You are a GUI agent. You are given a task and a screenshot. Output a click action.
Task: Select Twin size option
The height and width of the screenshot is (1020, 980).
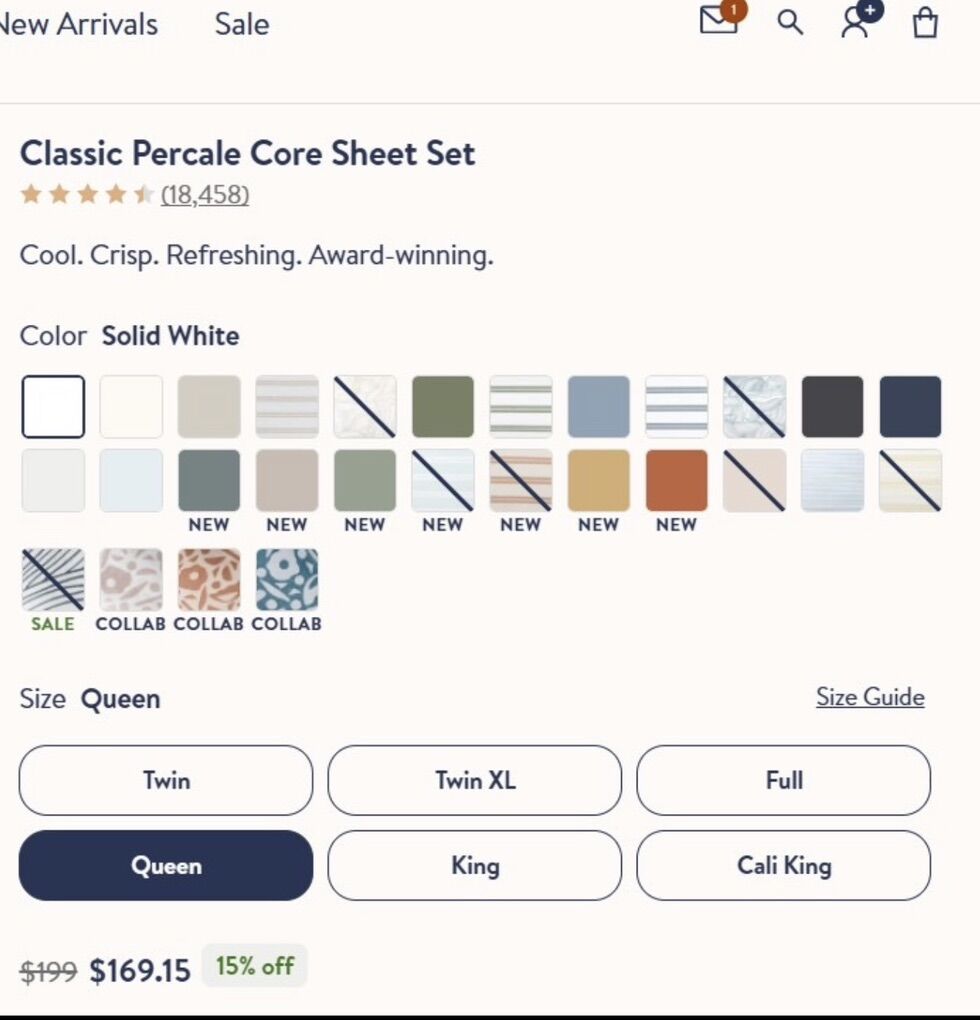166,780
